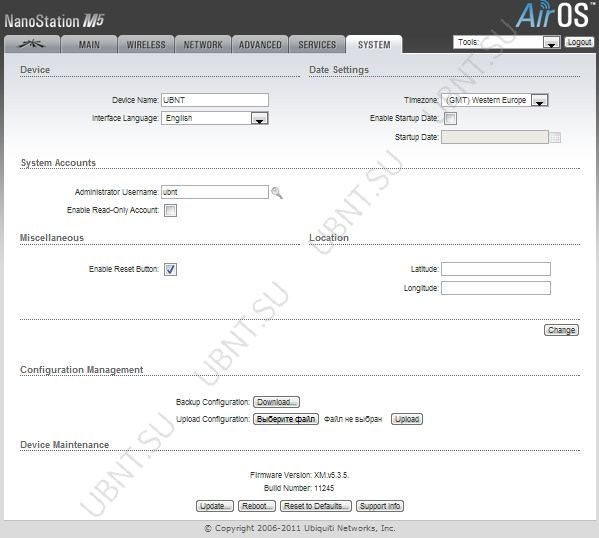Open the Tools dropdown
The width and height of the screenshot is (599, 538).
507,42
